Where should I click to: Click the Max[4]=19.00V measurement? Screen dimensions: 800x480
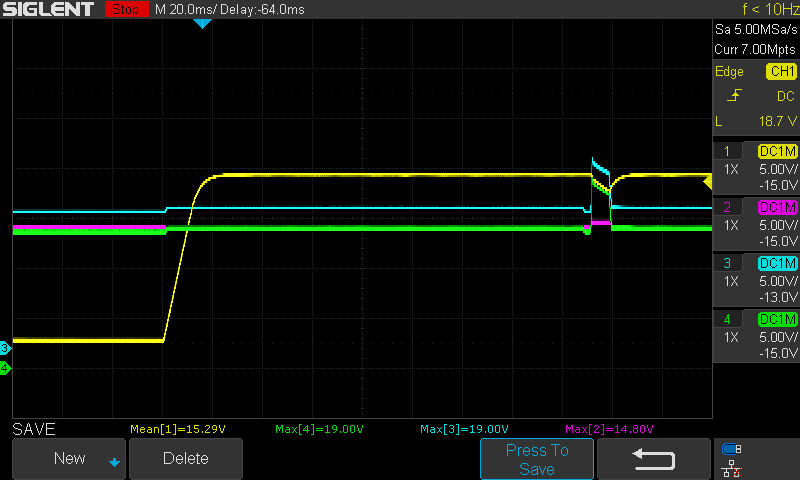(319, 429)
